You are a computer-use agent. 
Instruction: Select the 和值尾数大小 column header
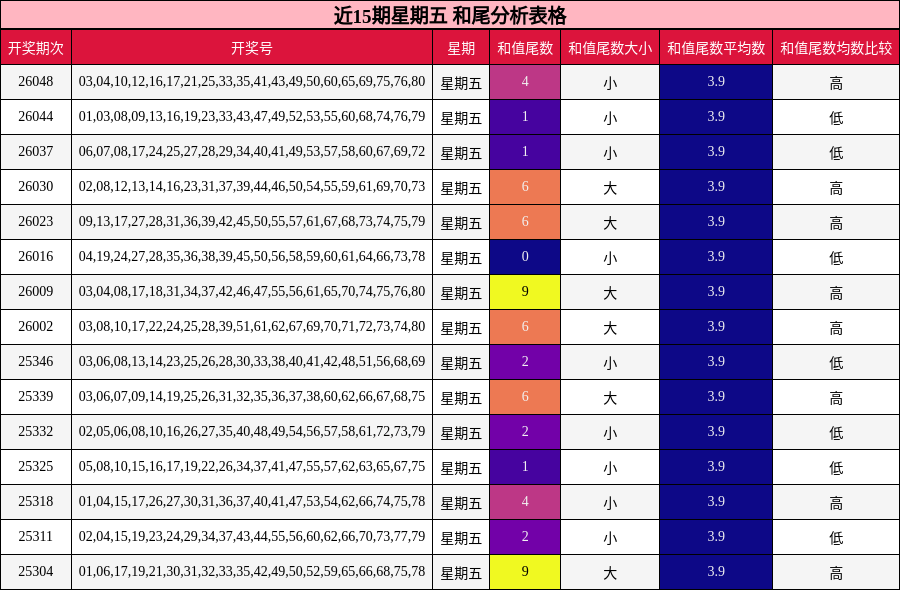tap(610, 45)
